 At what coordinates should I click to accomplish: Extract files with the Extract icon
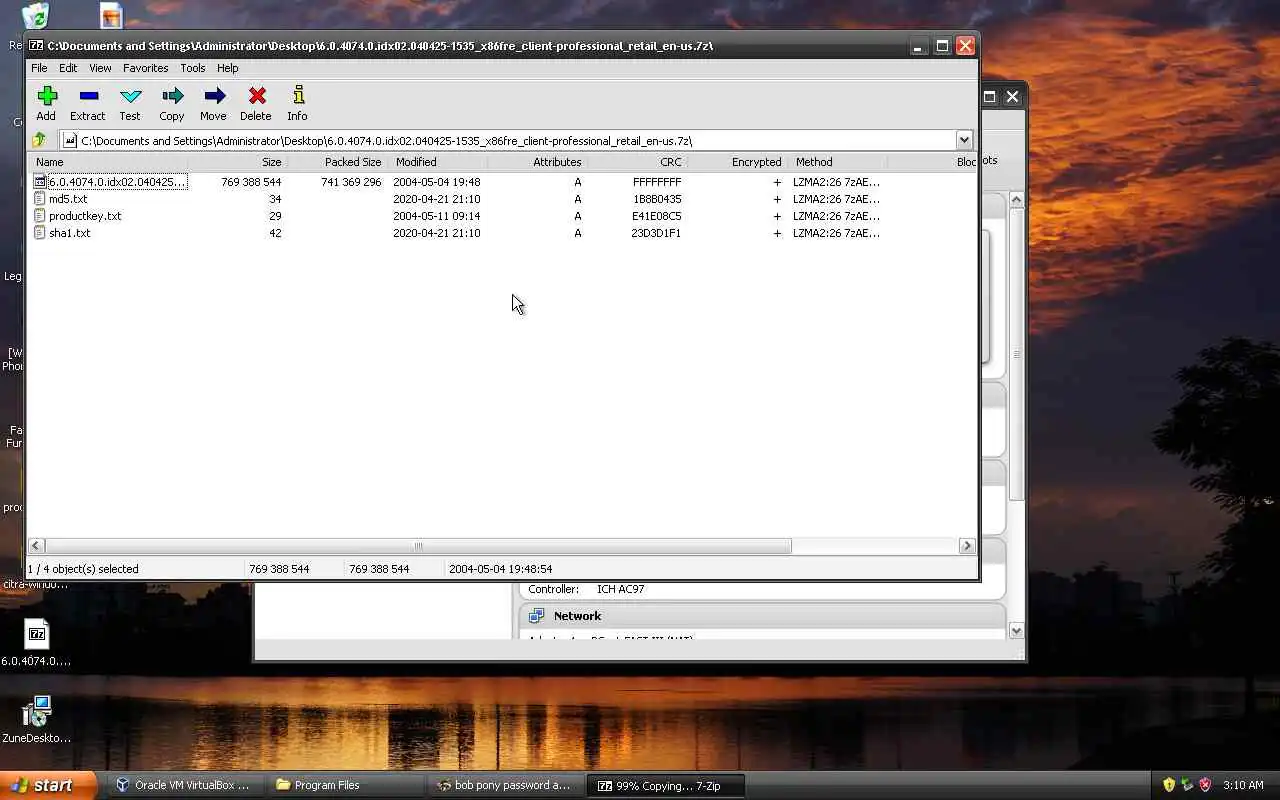pos(88,97)
